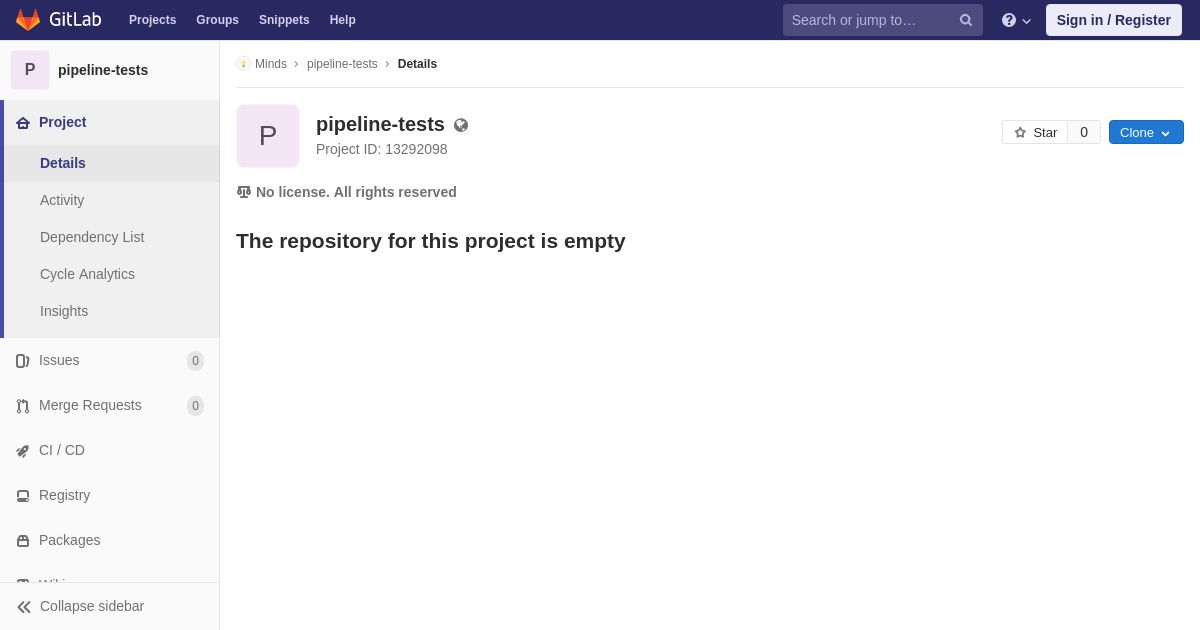Click the Collapse sidebar double-chevron icon
This screenshot has height=630, width=1200.
pos(24,607)
